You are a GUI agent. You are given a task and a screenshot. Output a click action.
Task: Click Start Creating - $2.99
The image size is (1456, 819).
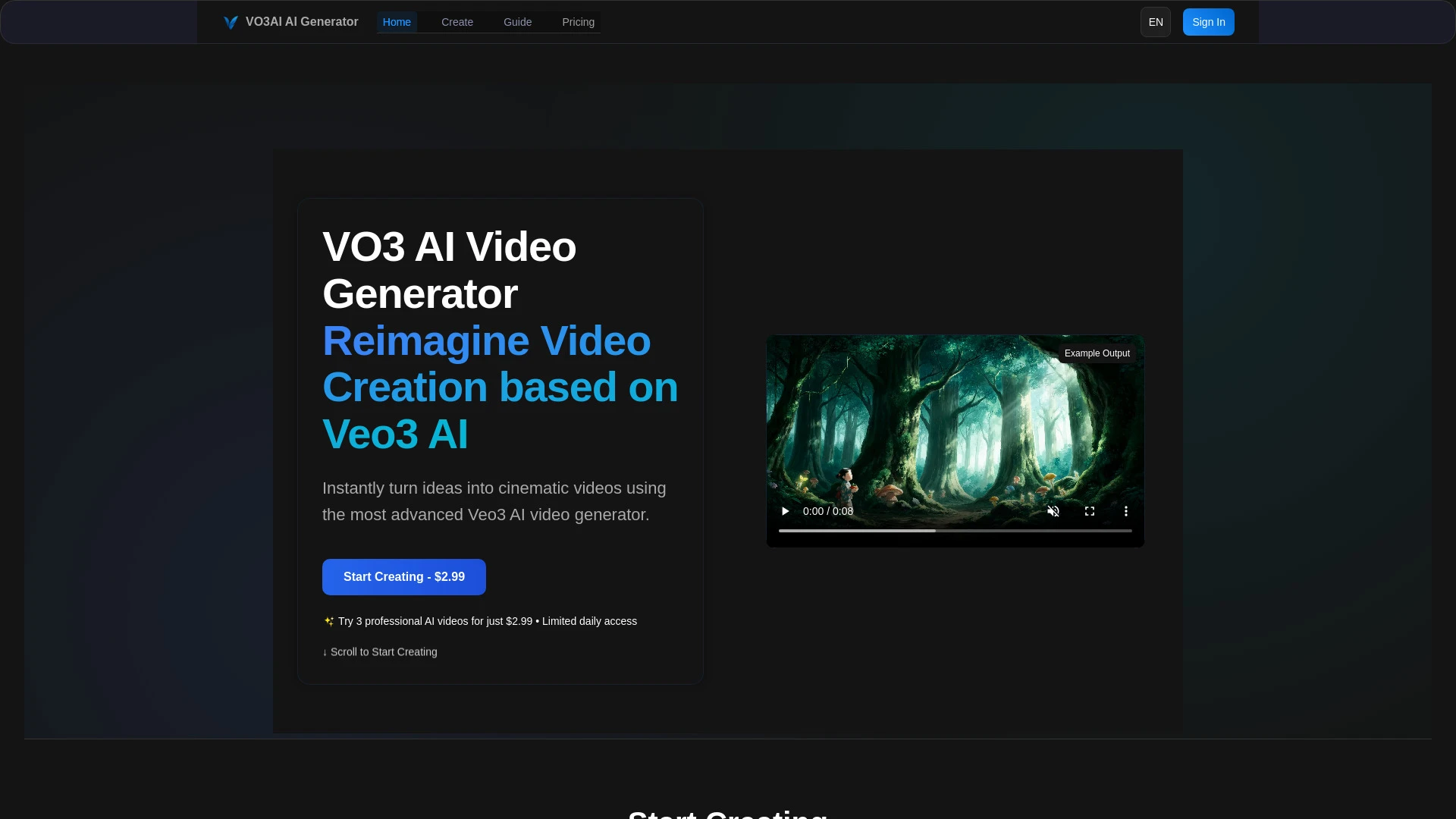[403, 576]
